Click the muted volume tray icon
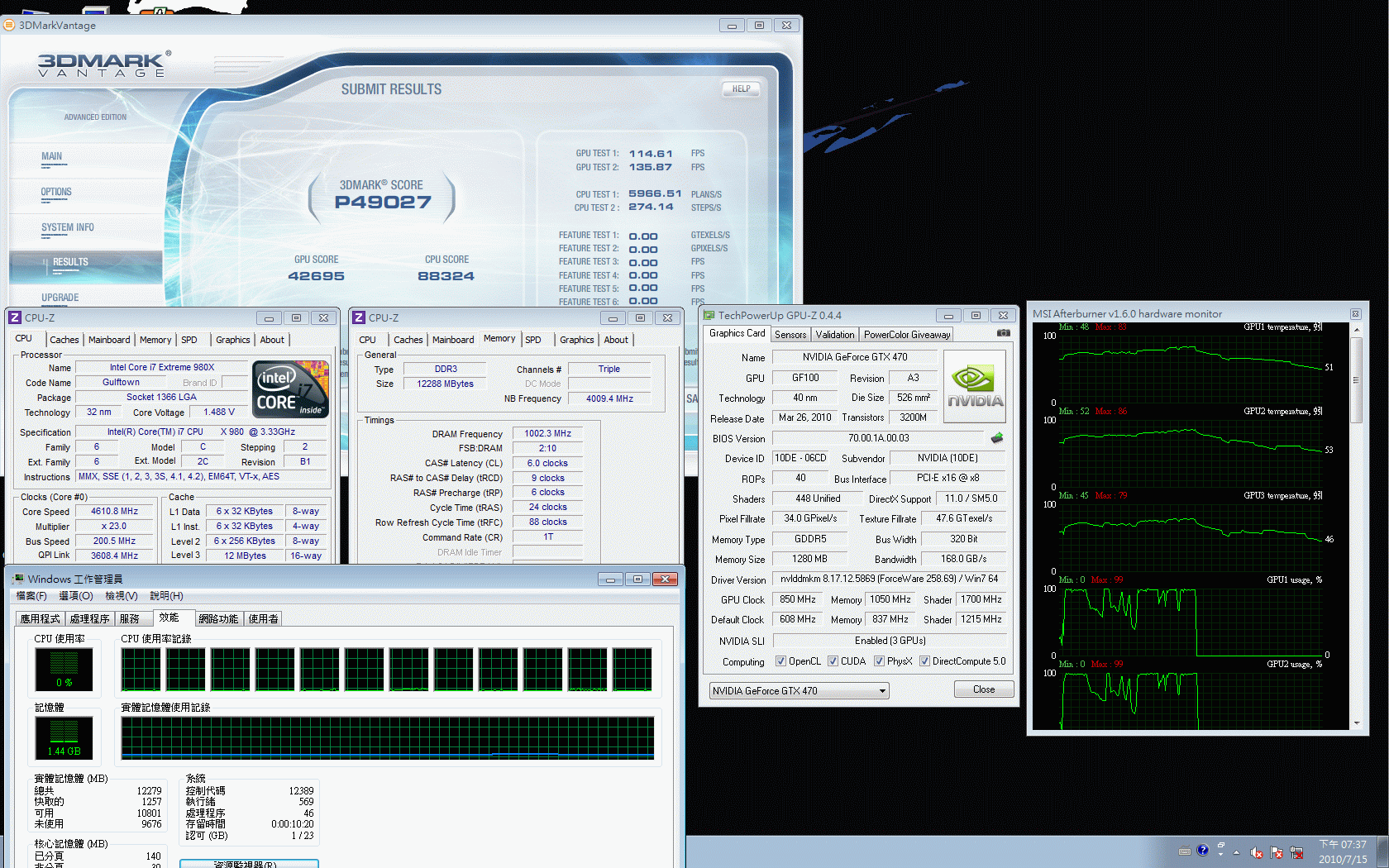The height and width of the screenshot is (868, 1389). pyautogui.click(x=1257, y=852)
